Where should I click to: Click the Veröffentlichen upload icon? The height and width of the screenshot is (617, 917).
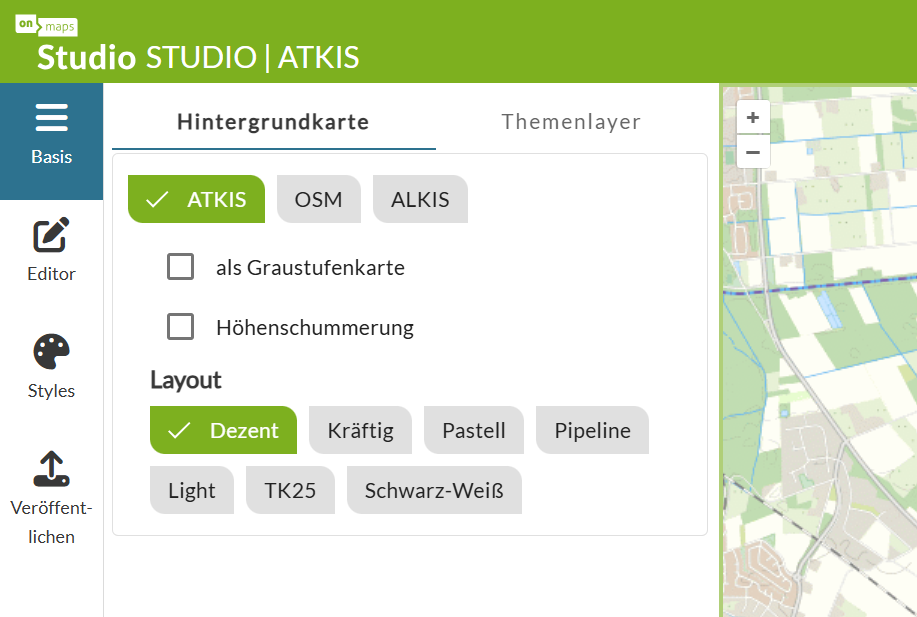coord(51,468)
